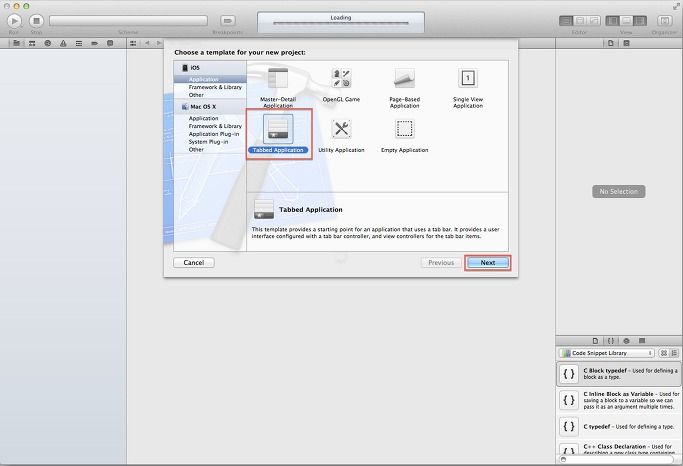This screenshot has height=466, width=683.
Task: Click the Loading progress bar in activity viewer
Action: [x=341, y=23]
